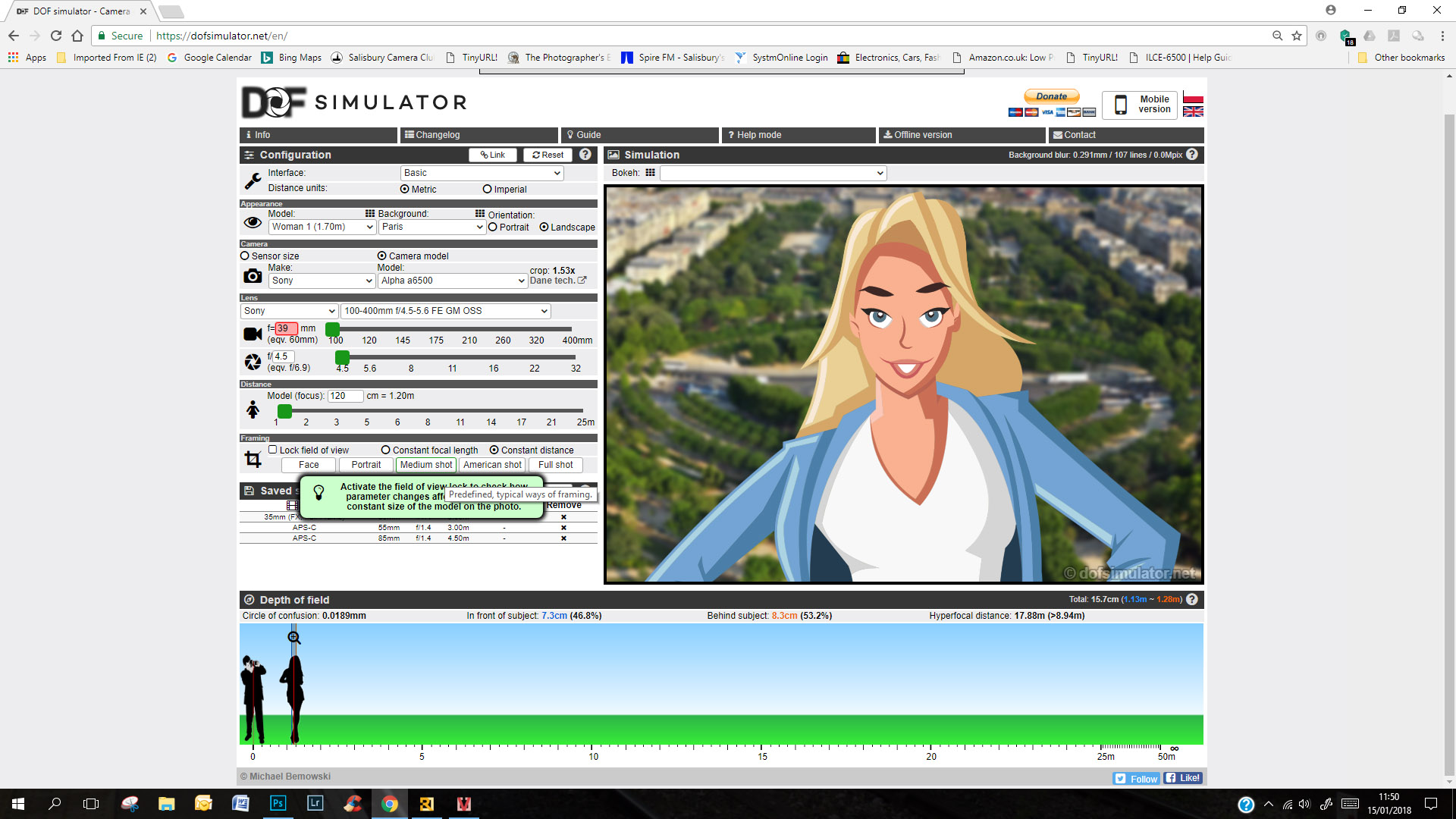Click the Model grid picker icon
This screenshot has width=1456, height=819.
370,214
